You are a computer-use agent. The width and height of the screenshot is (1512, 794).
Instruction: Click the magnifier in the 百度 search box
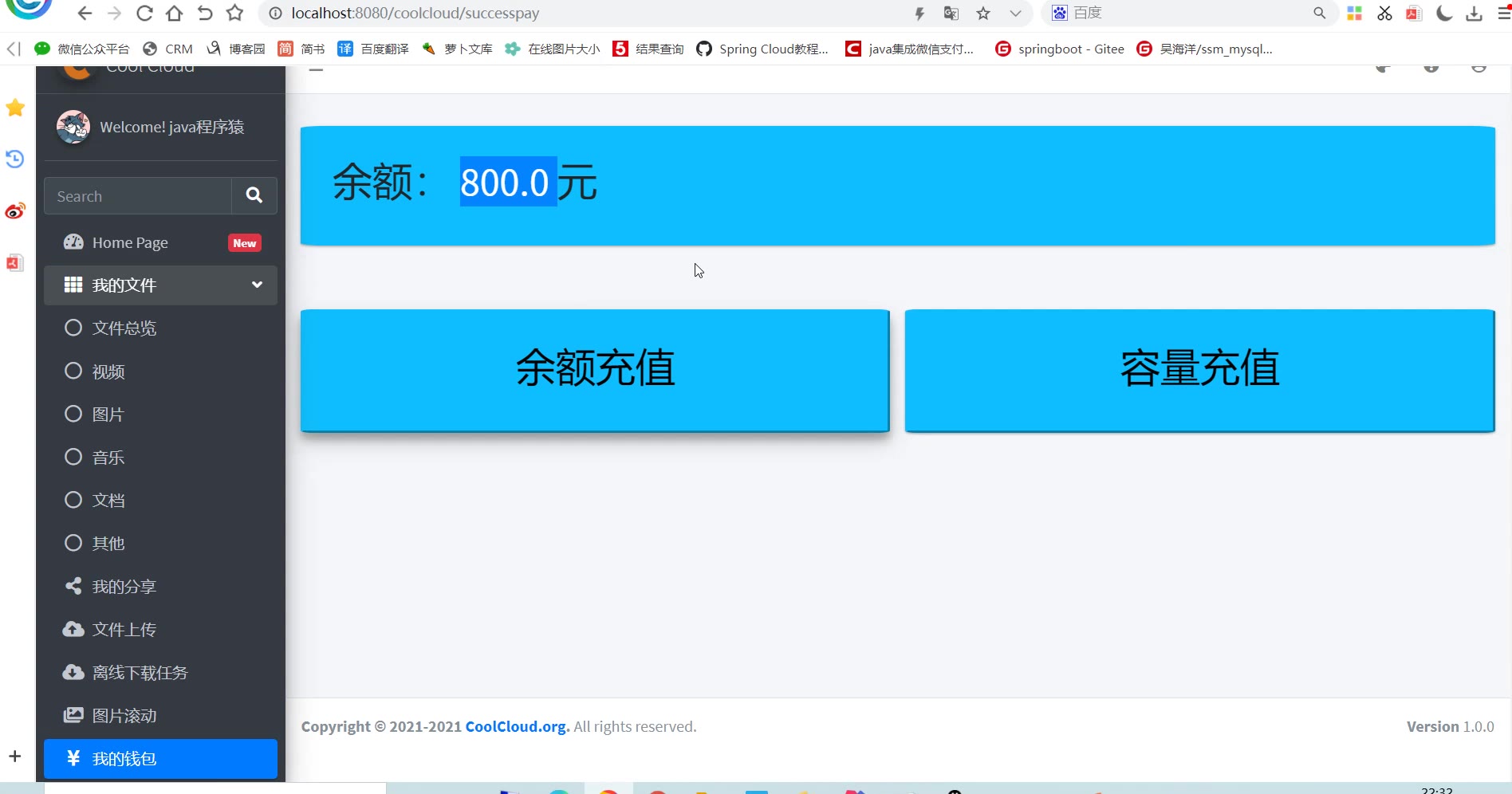click(x=1320, y=13)
